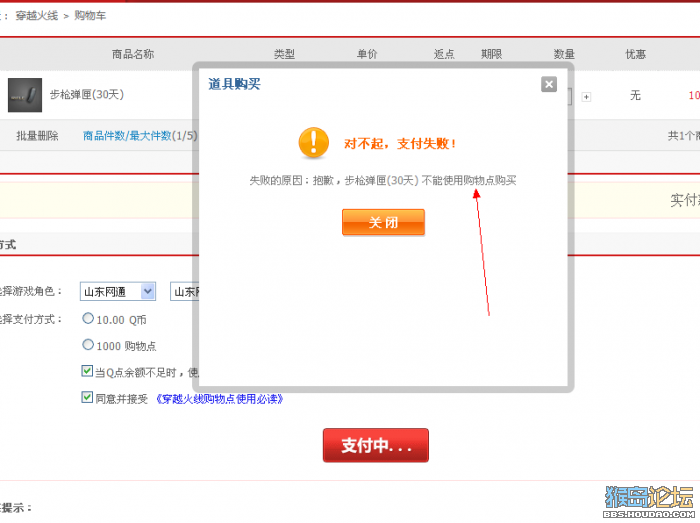Select the 1000 购物点 payment option
Image resolution: width=700 pixels, height=523 pixels.
coord(88,345)
